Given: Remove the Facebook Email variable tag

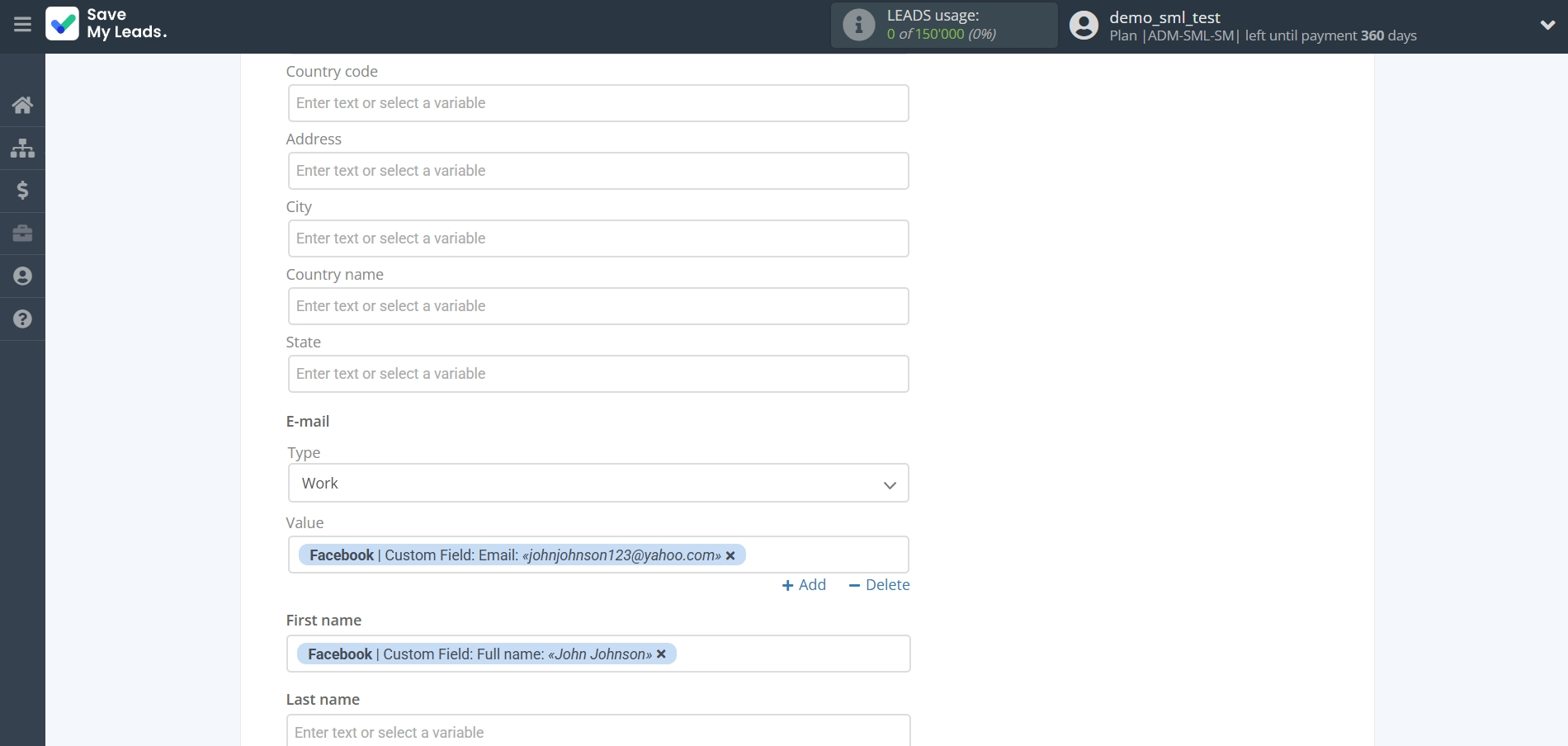Looking at the screenshot, I should pyautogui.click(x=730, y=555).
